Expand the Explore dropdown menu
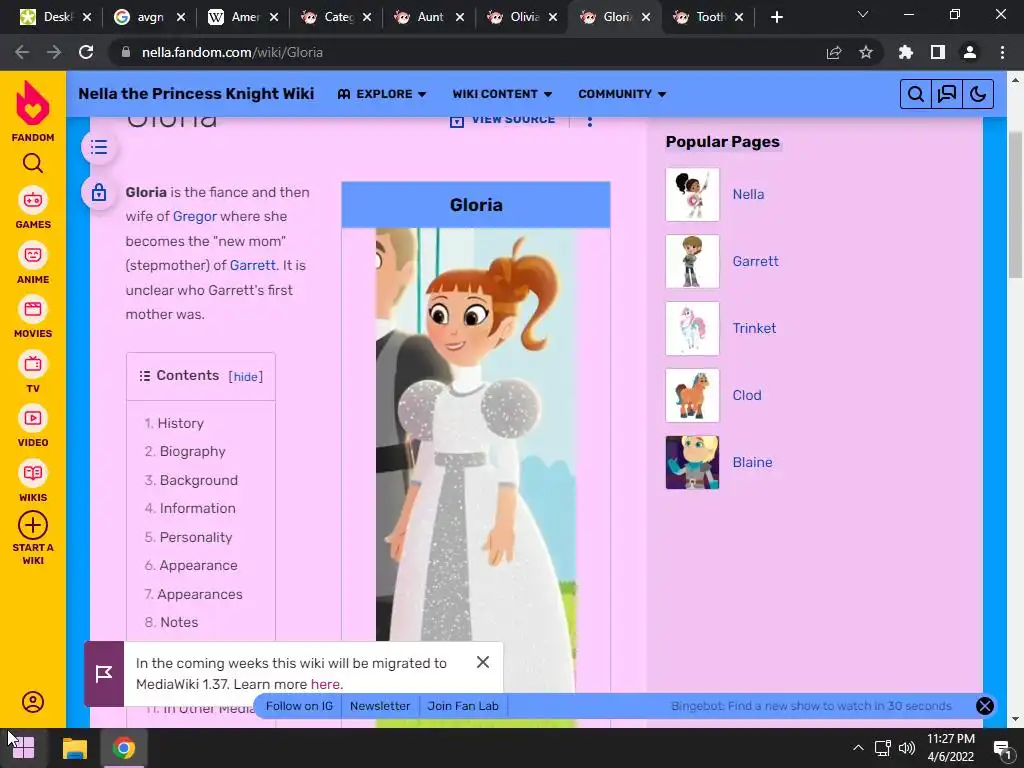This screenshot has width=1024, height=768. (x=382, y=94)
